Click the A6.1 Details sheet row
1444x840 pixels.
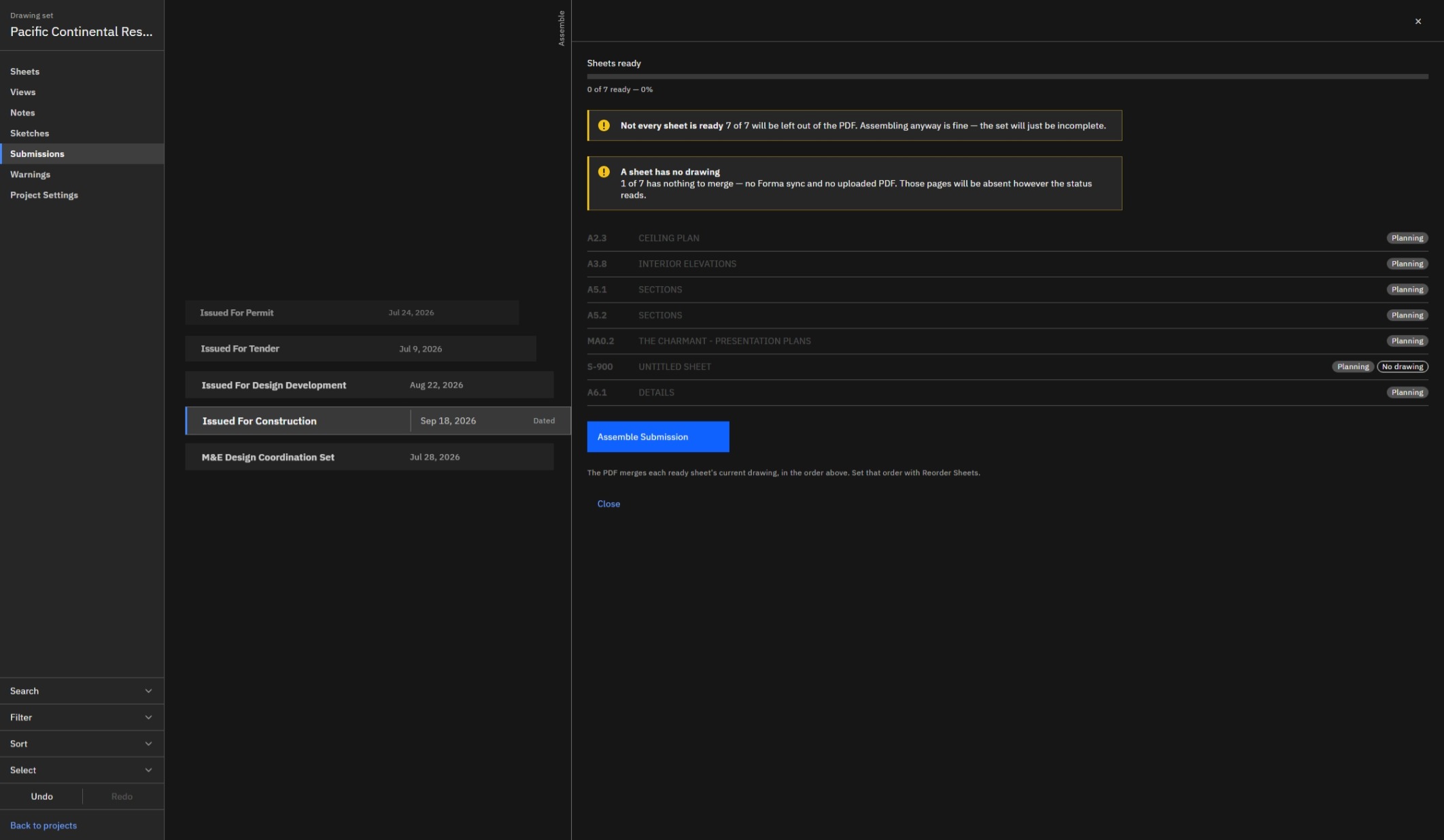[1008, 393]
